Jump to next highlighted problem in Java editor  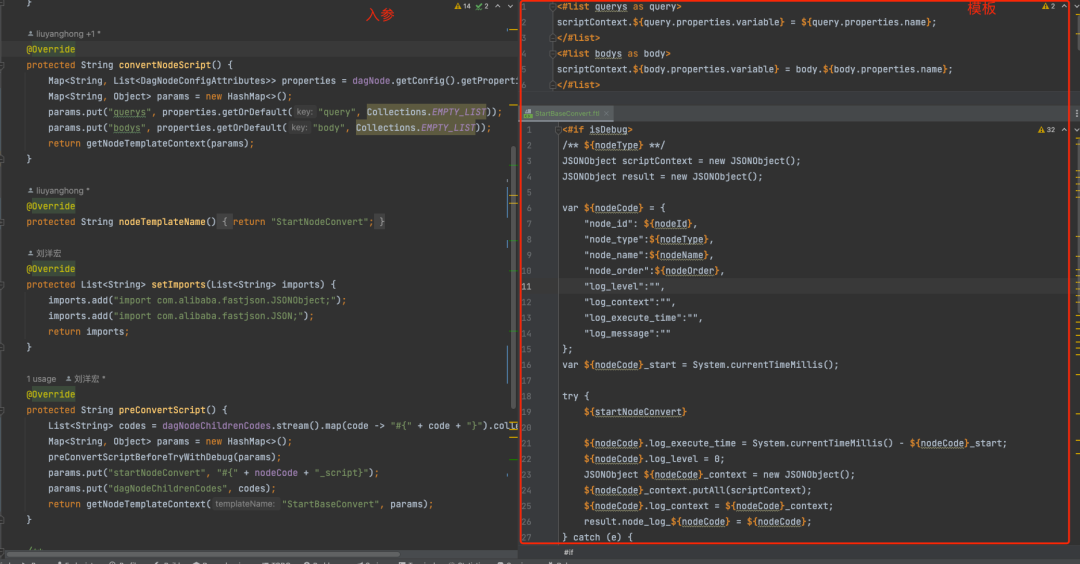[x=510, y=6]
